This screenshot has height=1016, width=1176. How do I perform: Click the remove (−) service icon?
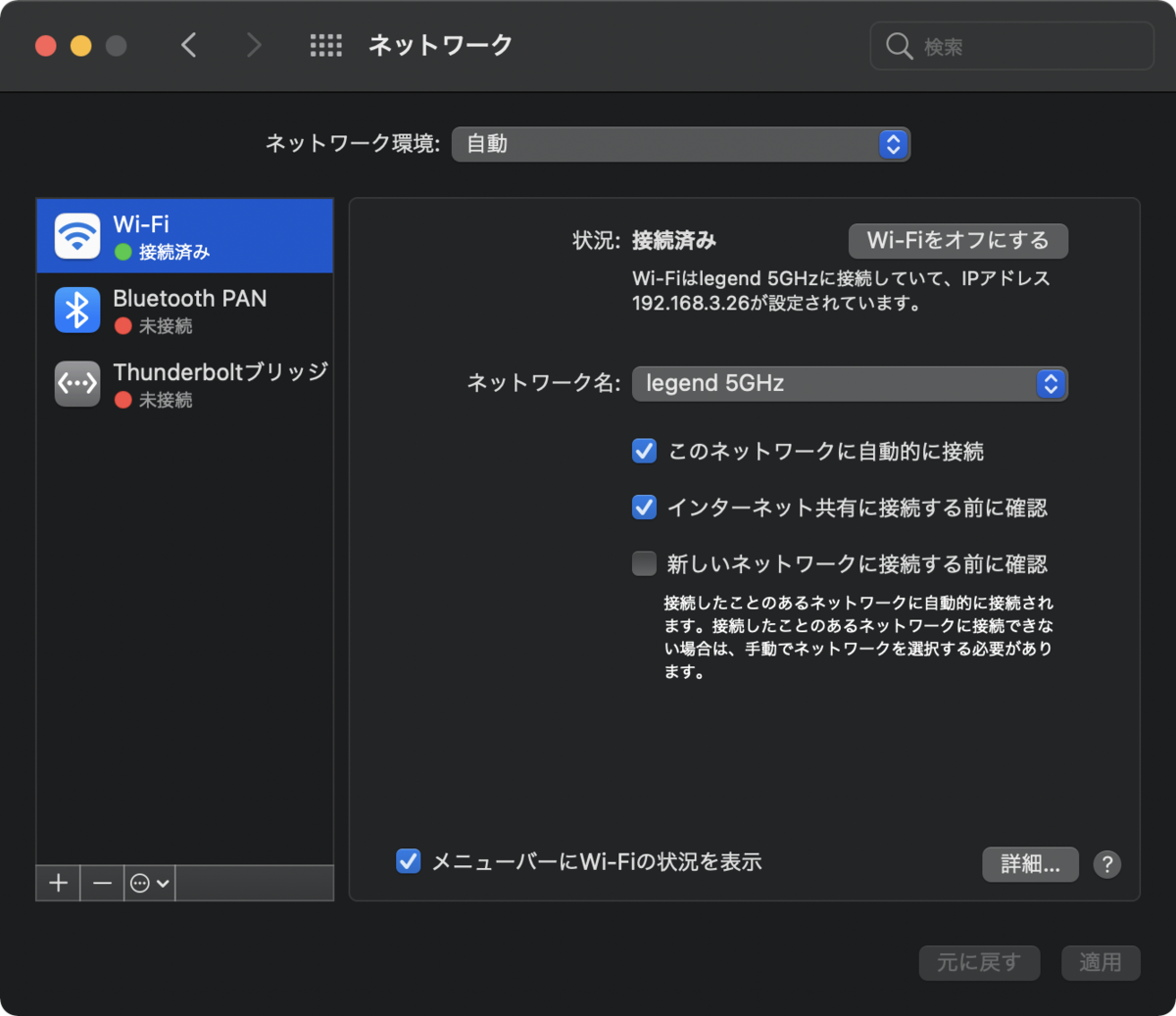(x=101, y=883)
